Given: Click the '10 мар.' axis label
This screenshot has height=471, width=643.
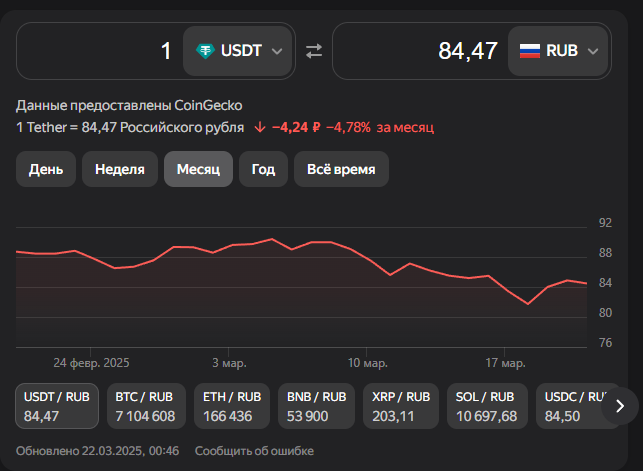Looking at the screenshot, I should 367,363.
